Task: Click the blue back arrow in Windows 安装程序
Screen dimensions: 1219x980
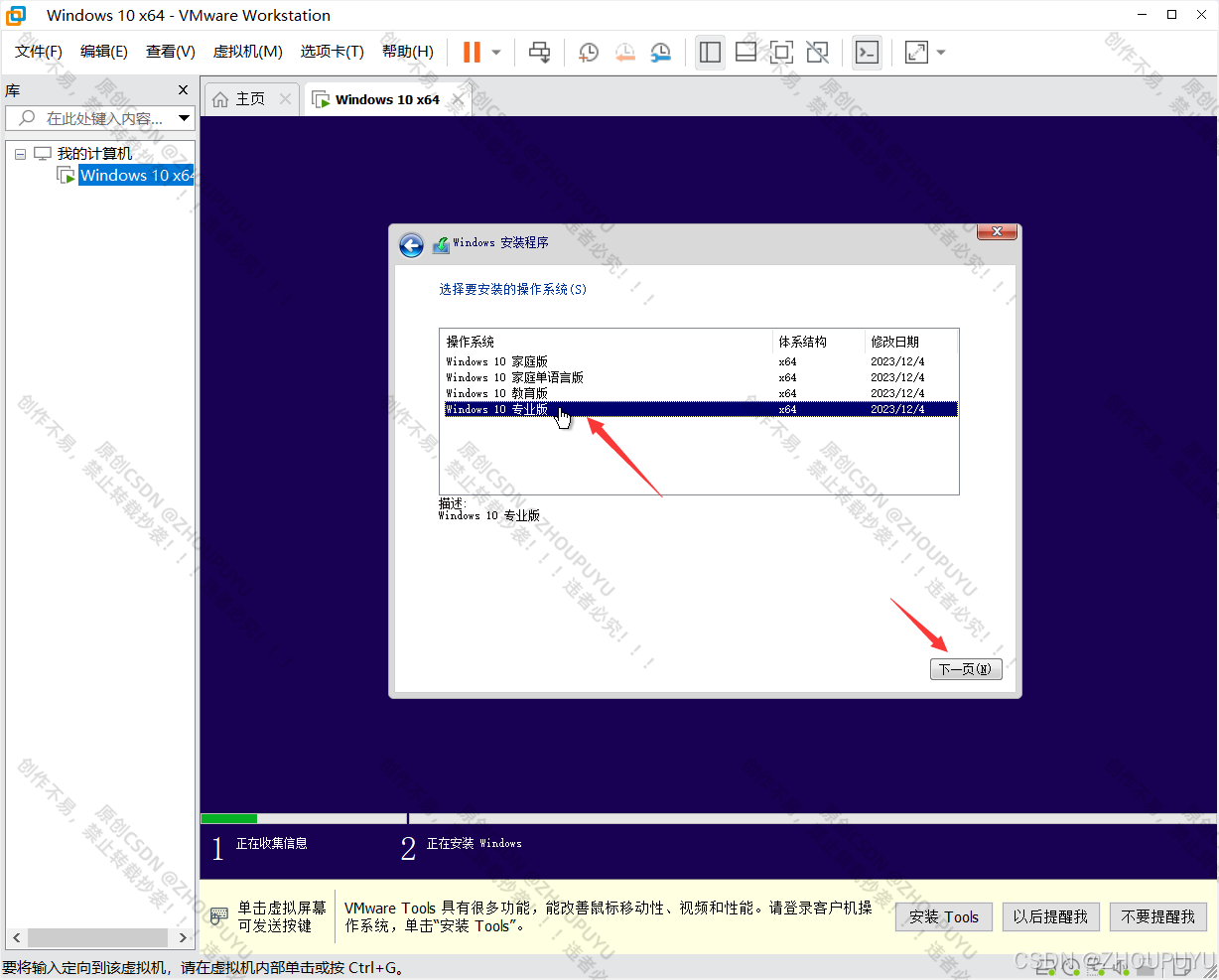Action: point(411,245)
